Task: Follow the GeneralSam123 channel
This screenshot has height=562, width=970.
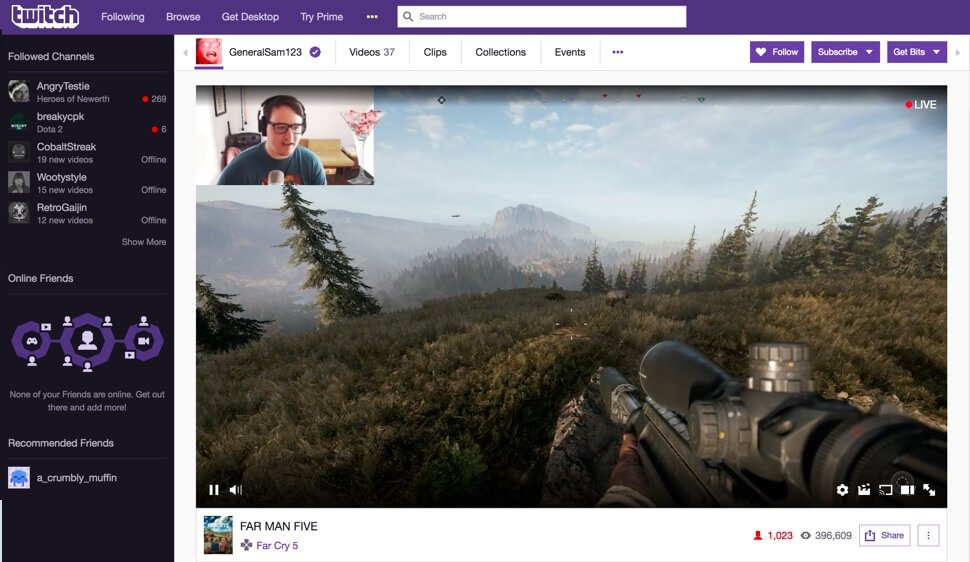Action: point(776,52)
